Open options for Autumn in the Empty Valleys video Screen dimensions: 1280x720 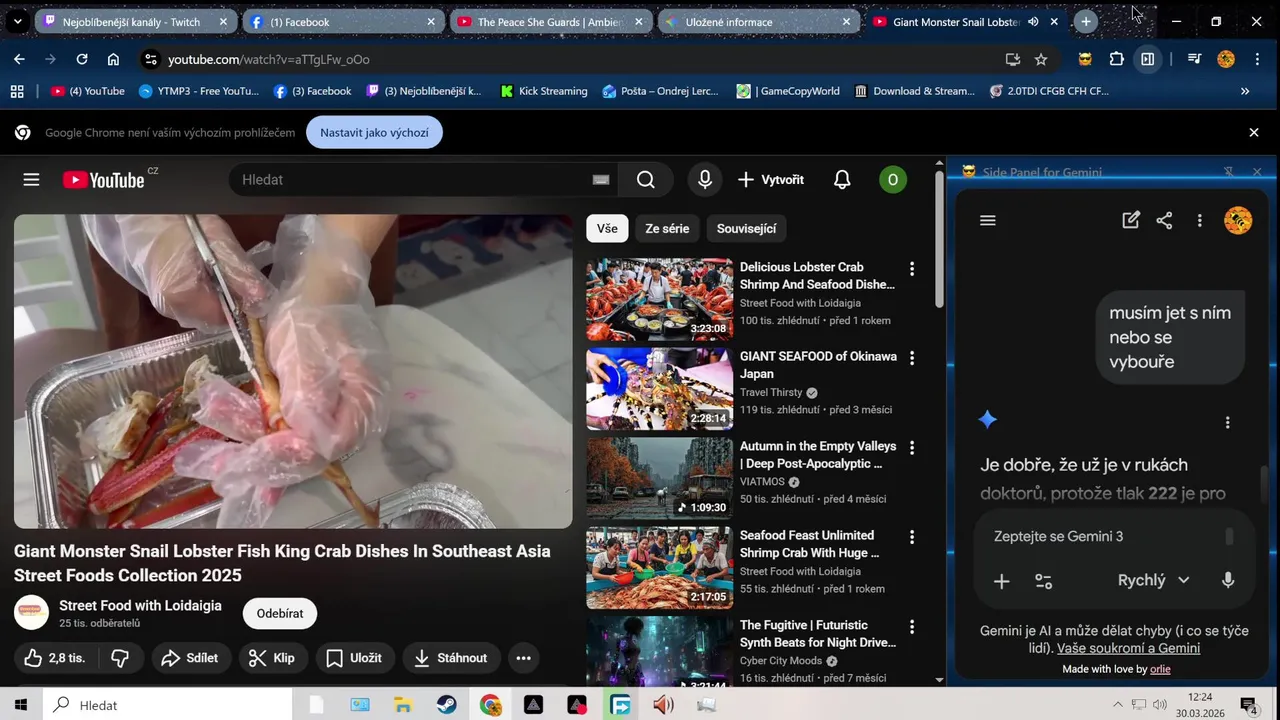pyautogui.click(x=911, y=448)
